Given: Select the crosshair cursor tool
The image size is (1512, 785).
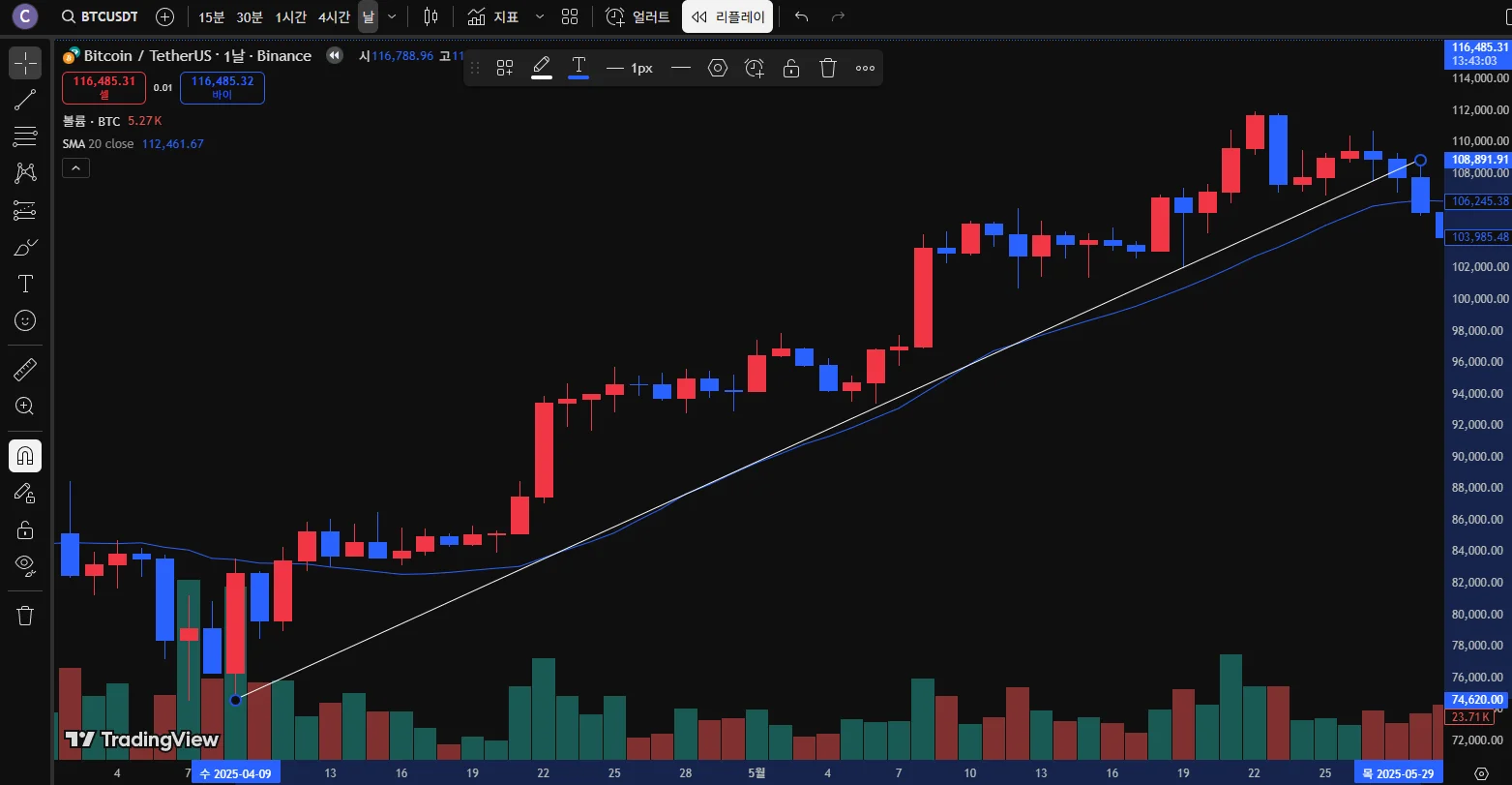Looking at the screenshot, I should pyautogui.click(x=25, y=62).
